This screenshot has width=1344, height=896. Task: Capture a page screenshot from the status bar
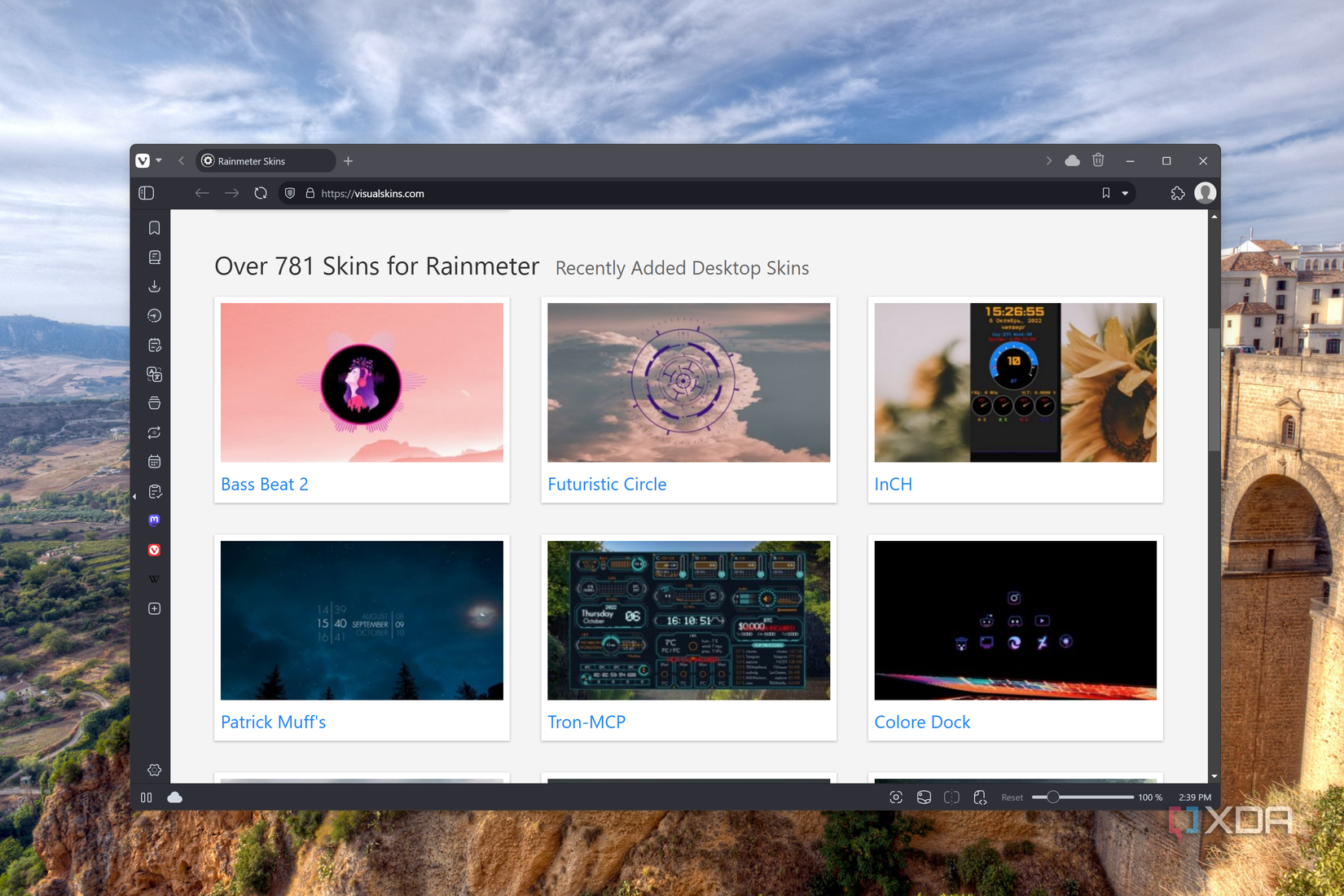896,797
